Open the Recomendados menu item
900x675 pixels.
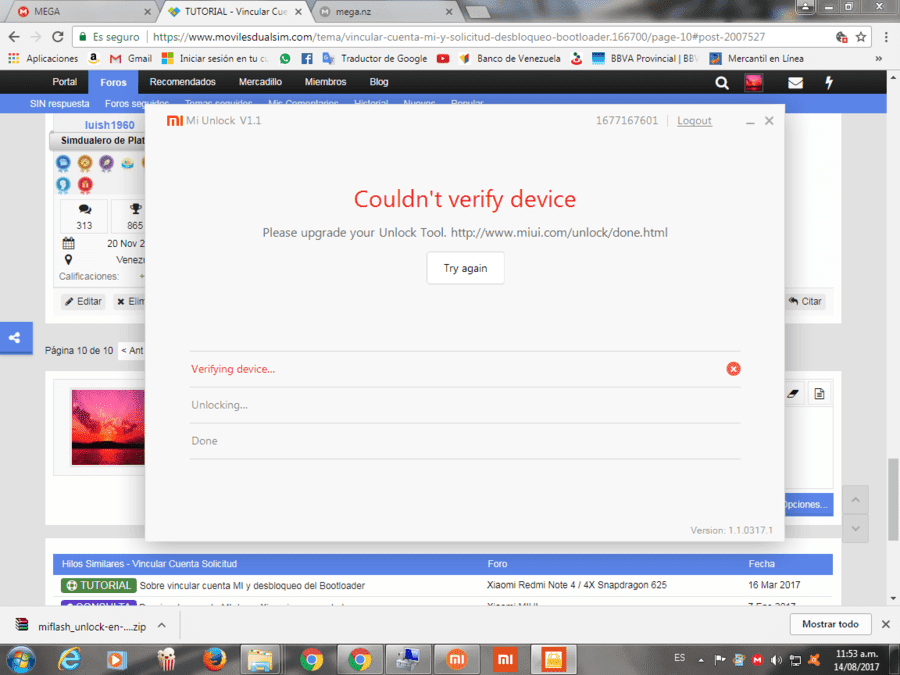tap(183, 82)
